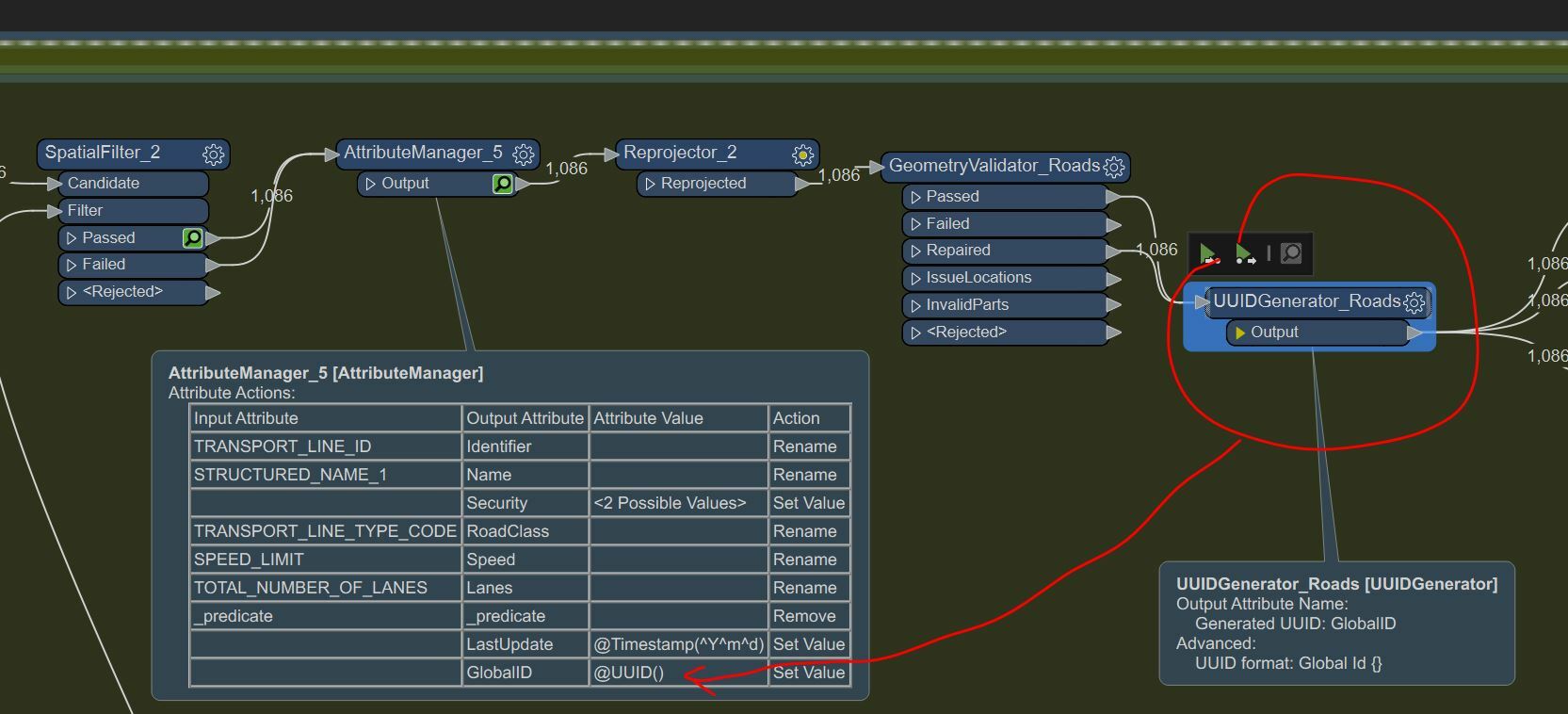Click the gray inspect magnifier in the UUIDGenerator_Roads mini toolbar

(1291, 253)
